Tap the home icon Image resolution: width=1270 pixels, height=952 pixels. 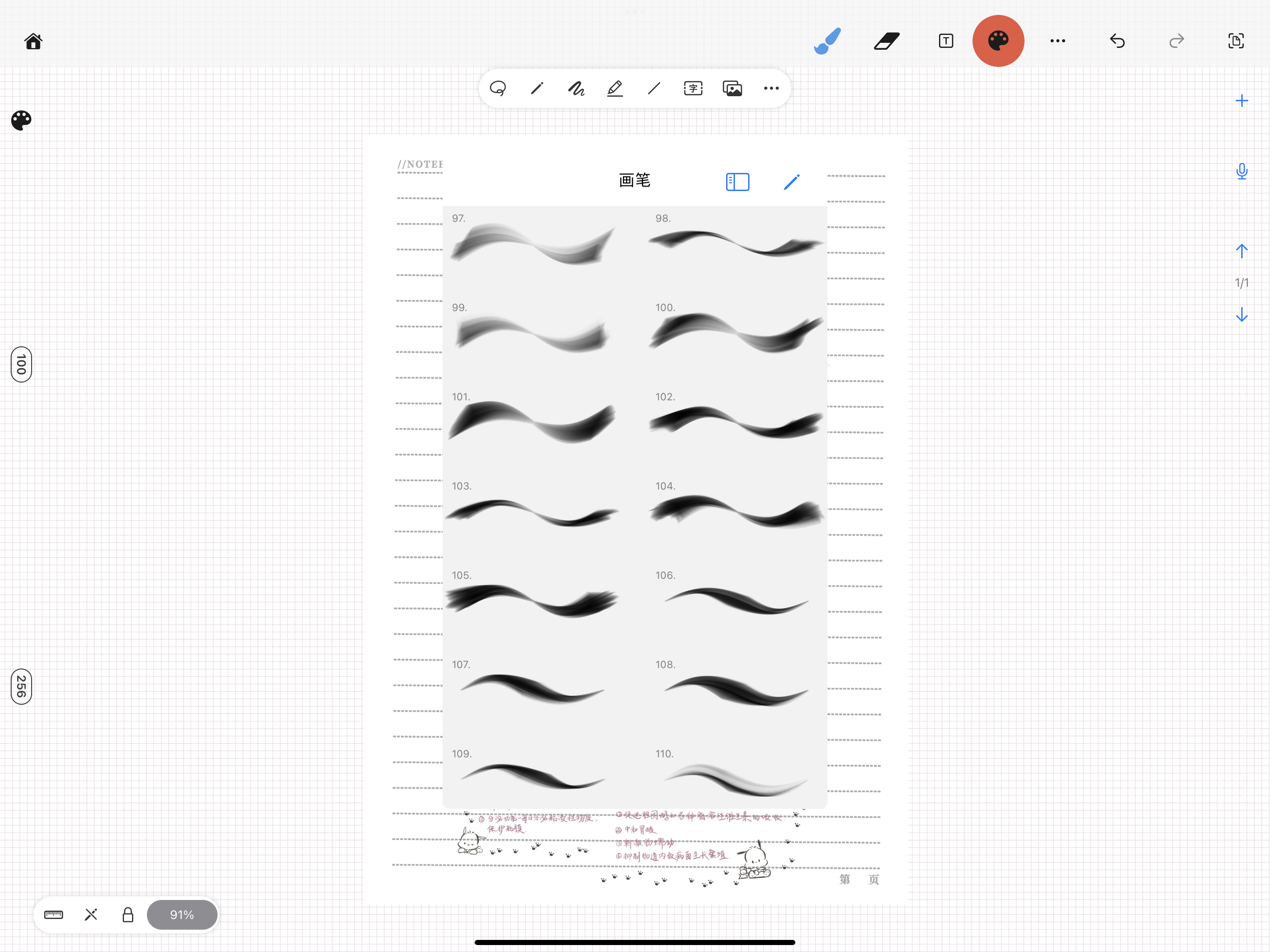(33, 41)
